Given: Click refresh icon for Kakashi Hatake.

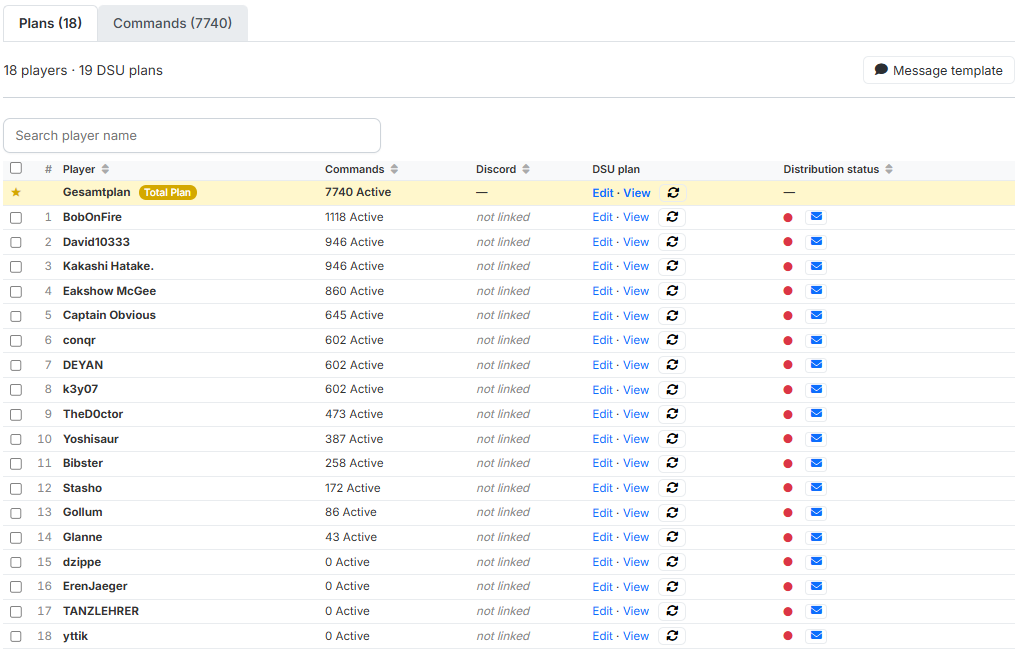Looking at the screenshot, I should 672,266.
